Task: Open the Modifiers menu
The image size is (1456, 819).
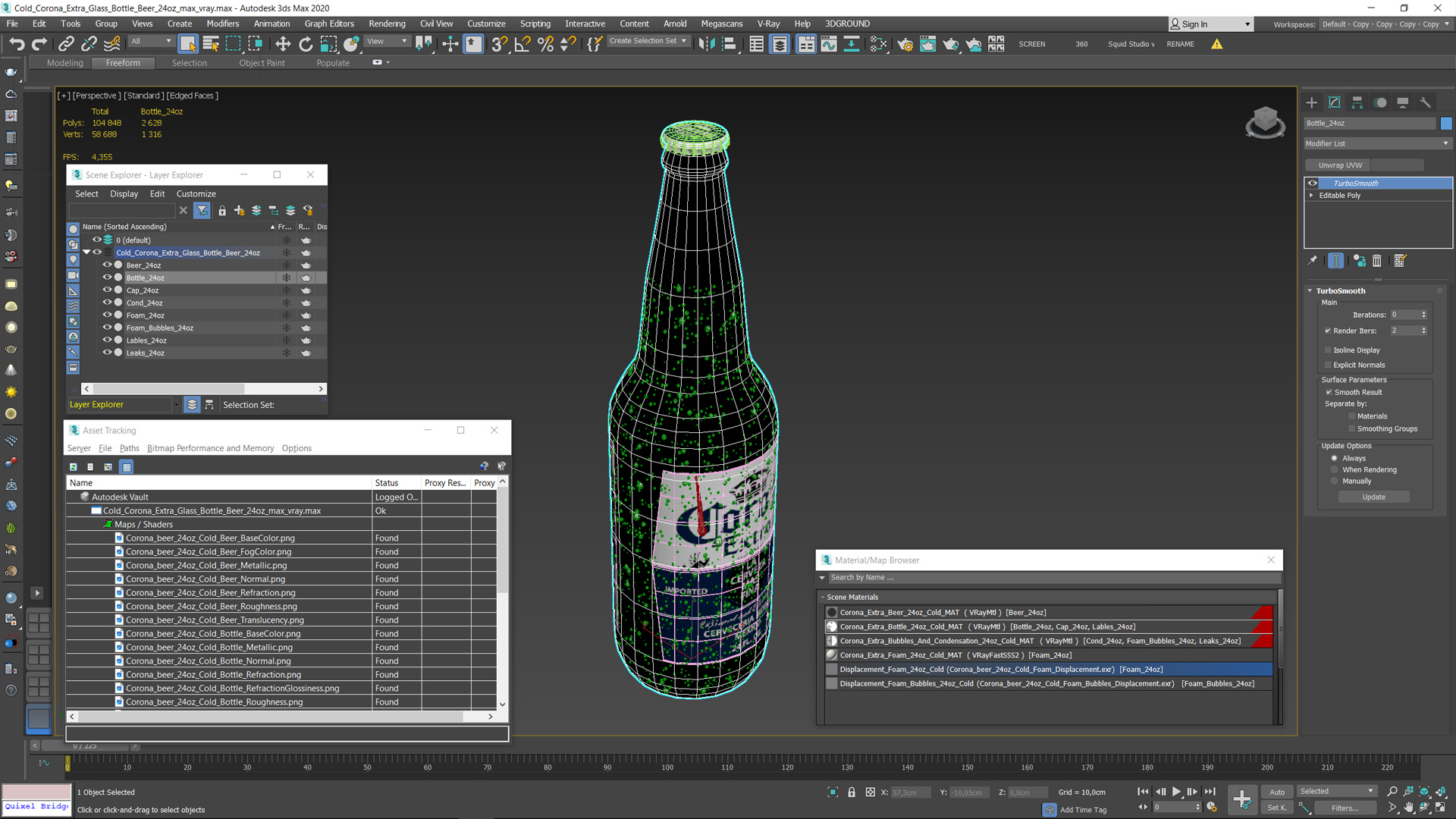Action: coord(222,24)
